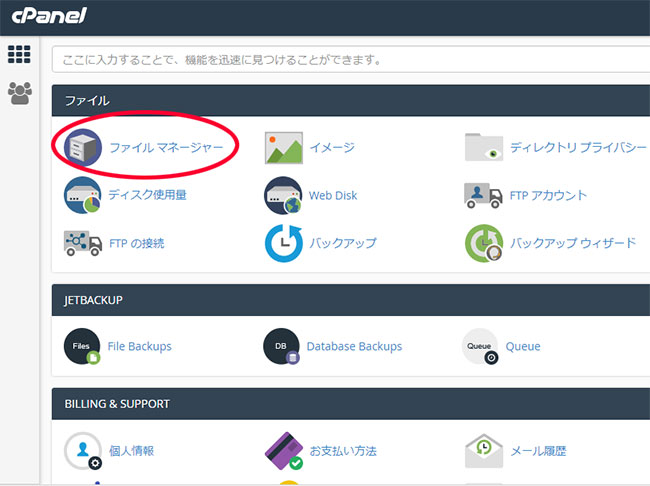Click the バックアップ ウィザード green icon

point(484,243)
